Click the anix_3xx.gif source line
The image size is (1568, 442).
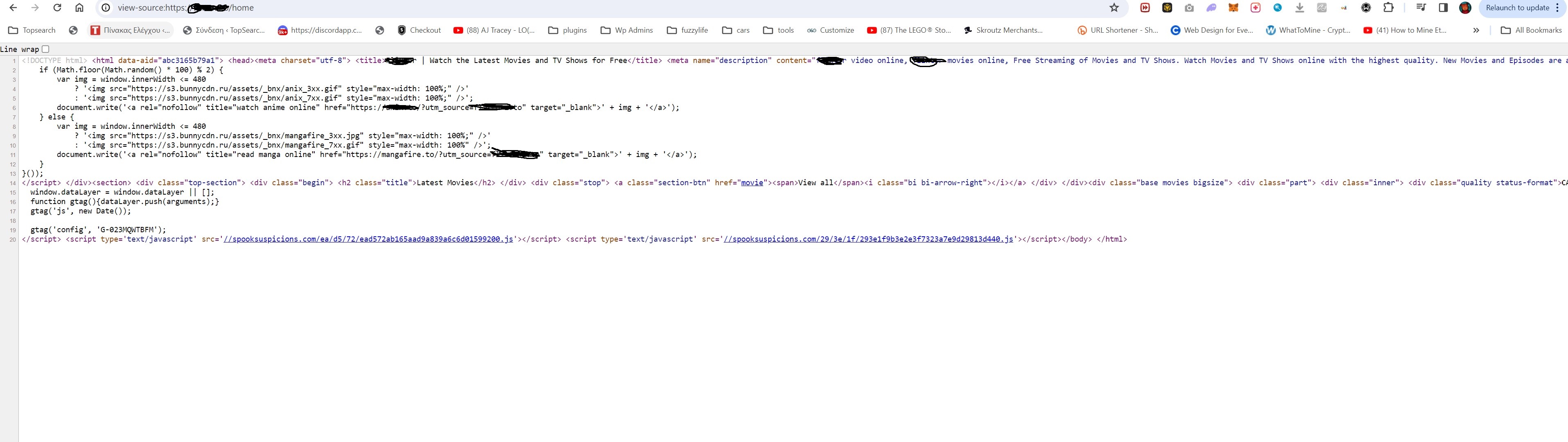271,89
